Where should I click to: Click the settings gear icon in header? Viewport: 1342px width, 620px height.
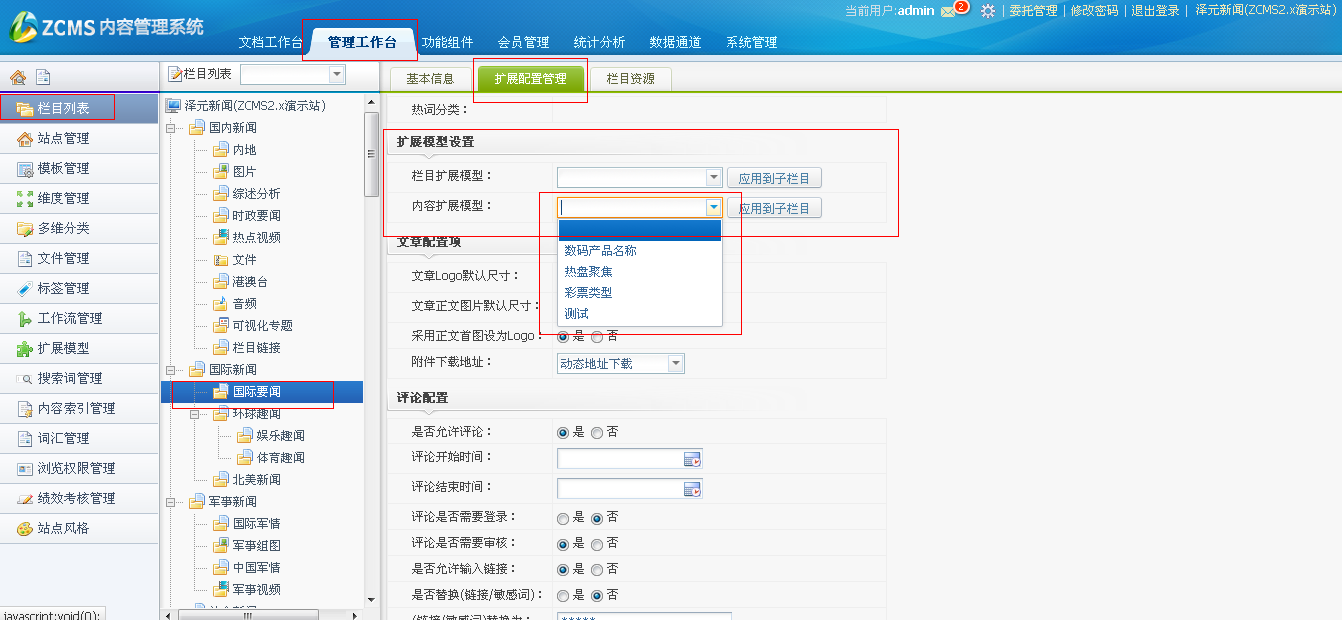(x=988, y=11)
